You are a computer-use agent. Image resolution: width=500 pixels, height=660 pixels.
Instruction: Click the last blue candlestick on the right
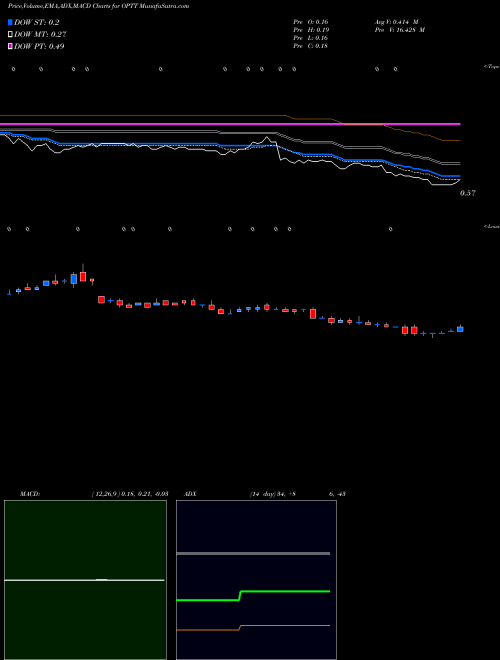(x=460, y=329)
